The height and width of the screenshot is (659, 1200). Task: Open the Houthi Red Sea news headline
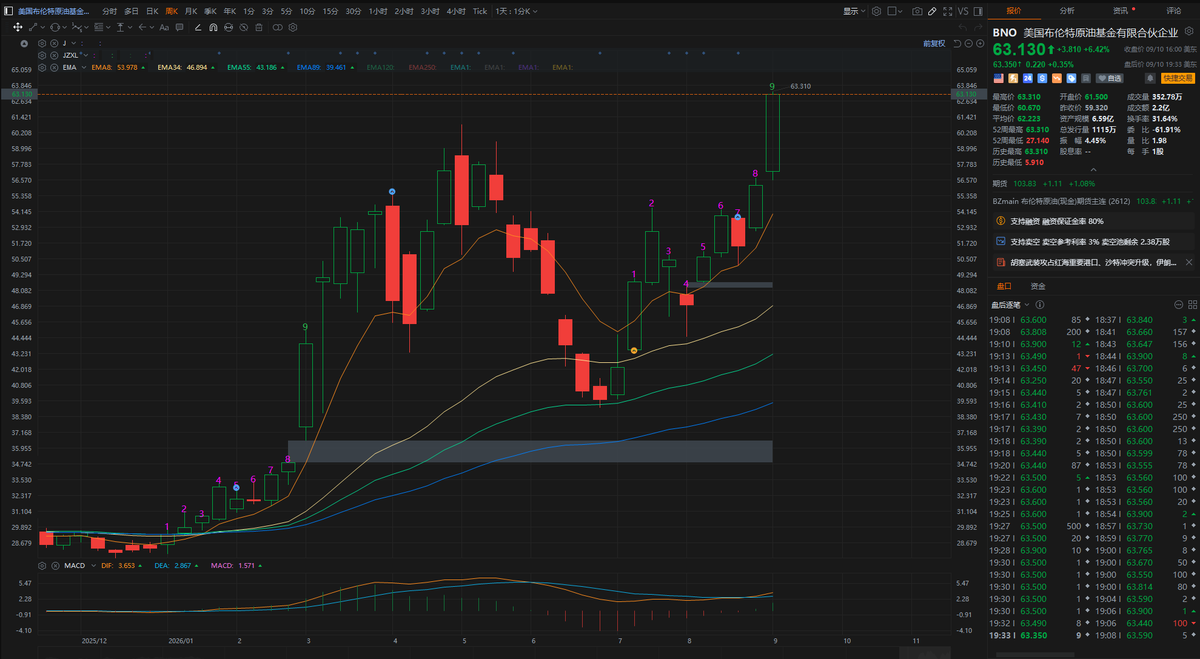click(x=1094, y=262)
